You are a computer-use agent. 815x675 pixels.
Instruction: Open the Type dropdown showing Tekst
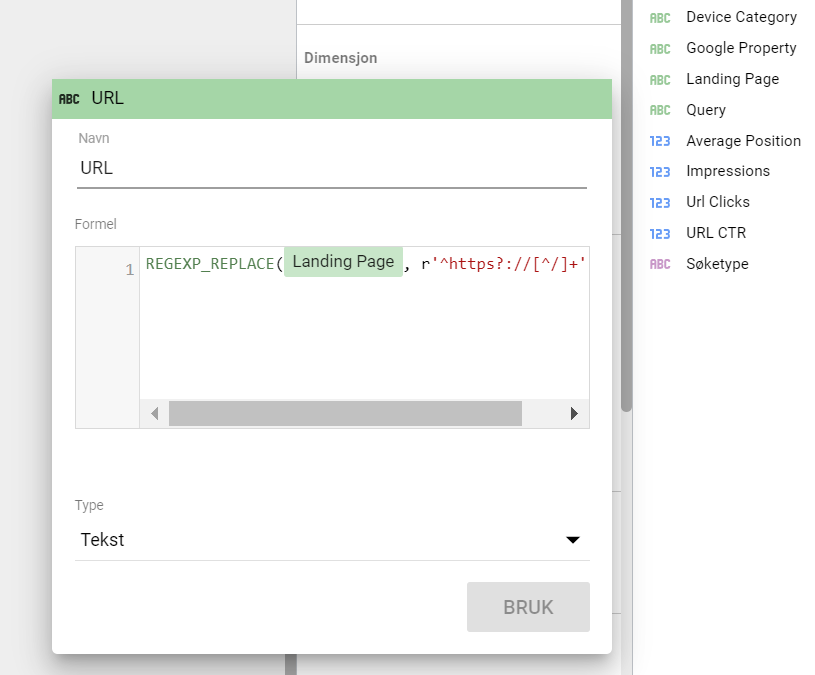pyautogui.click(x=332, y=540)
